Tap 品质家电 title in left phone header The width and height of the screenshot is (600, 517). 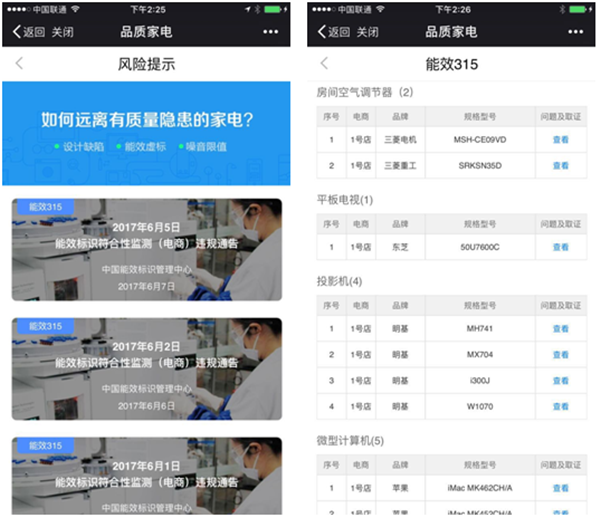click(x=146, y=32)
